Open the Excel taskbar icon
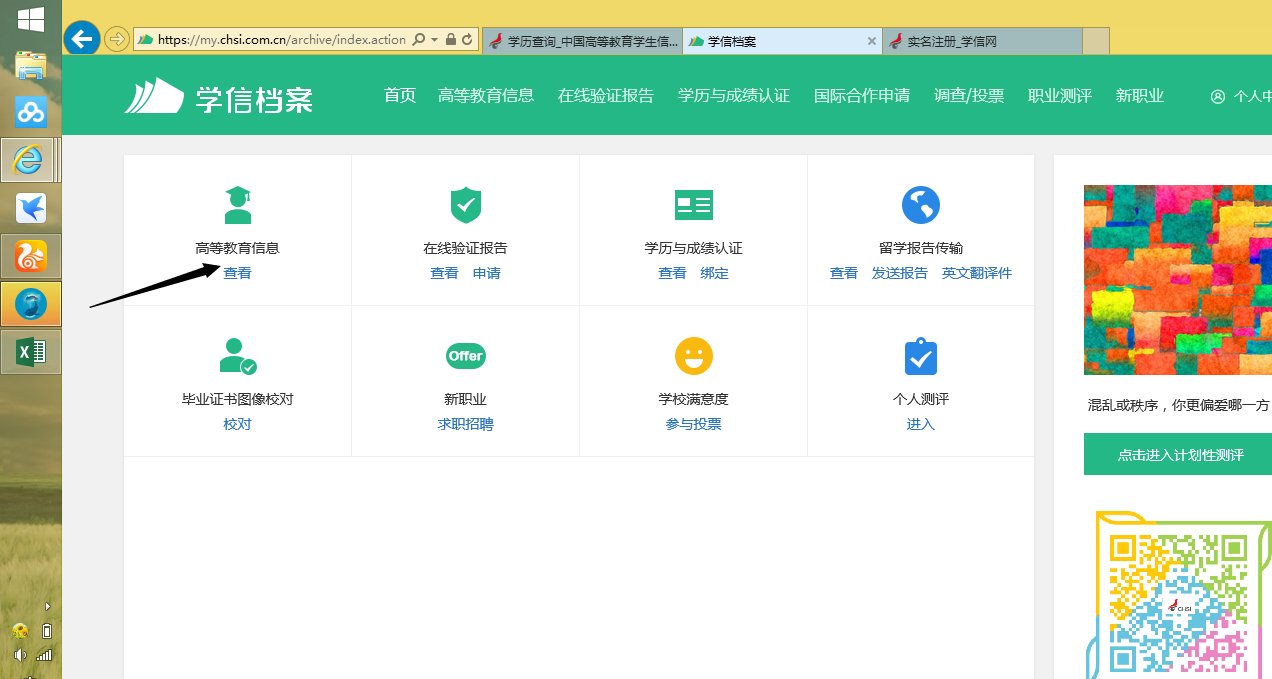This screenshot has width=1272, height=679. point(31,352)
